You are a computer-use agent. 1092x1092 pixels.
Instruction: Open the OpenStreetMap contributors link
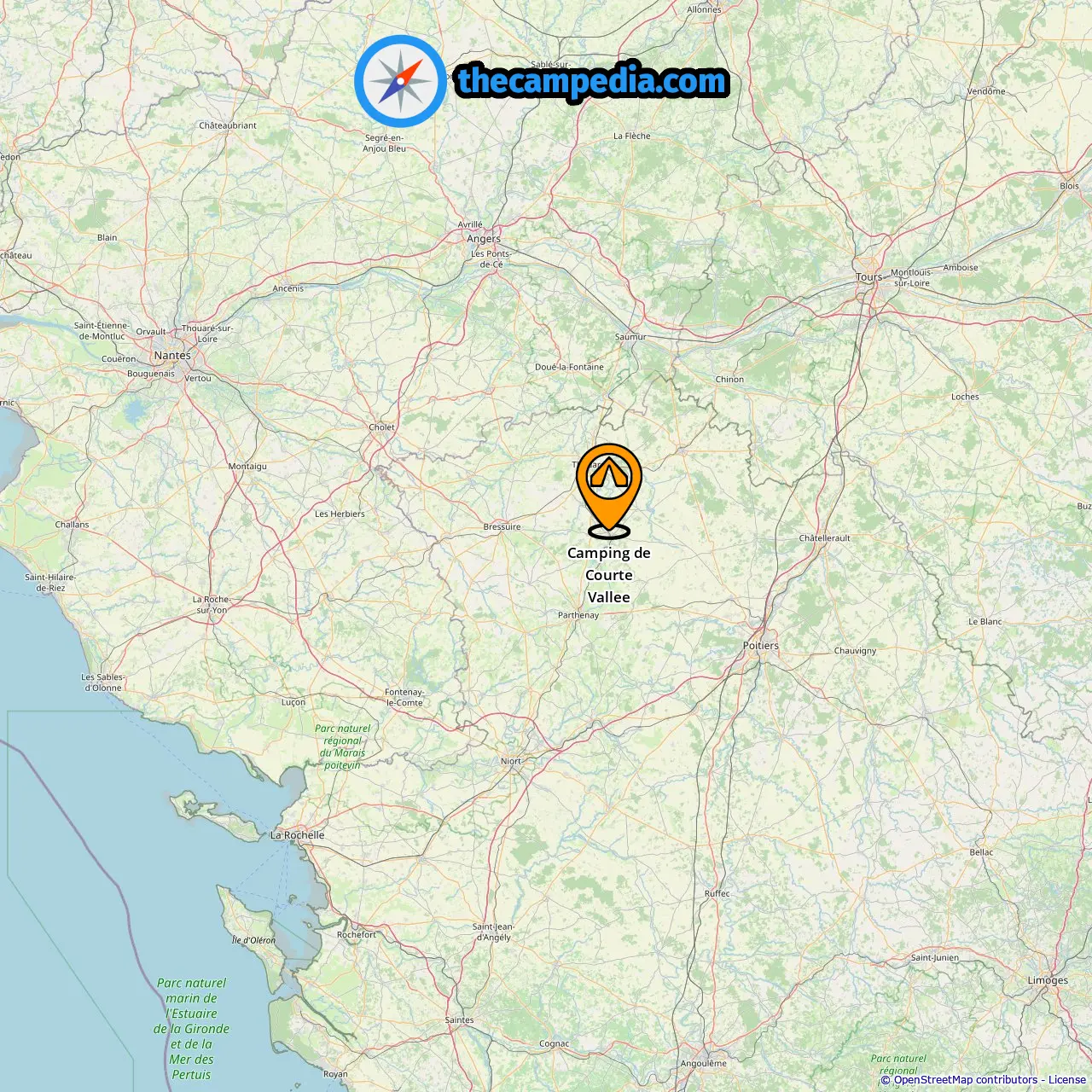[966, 1080]
